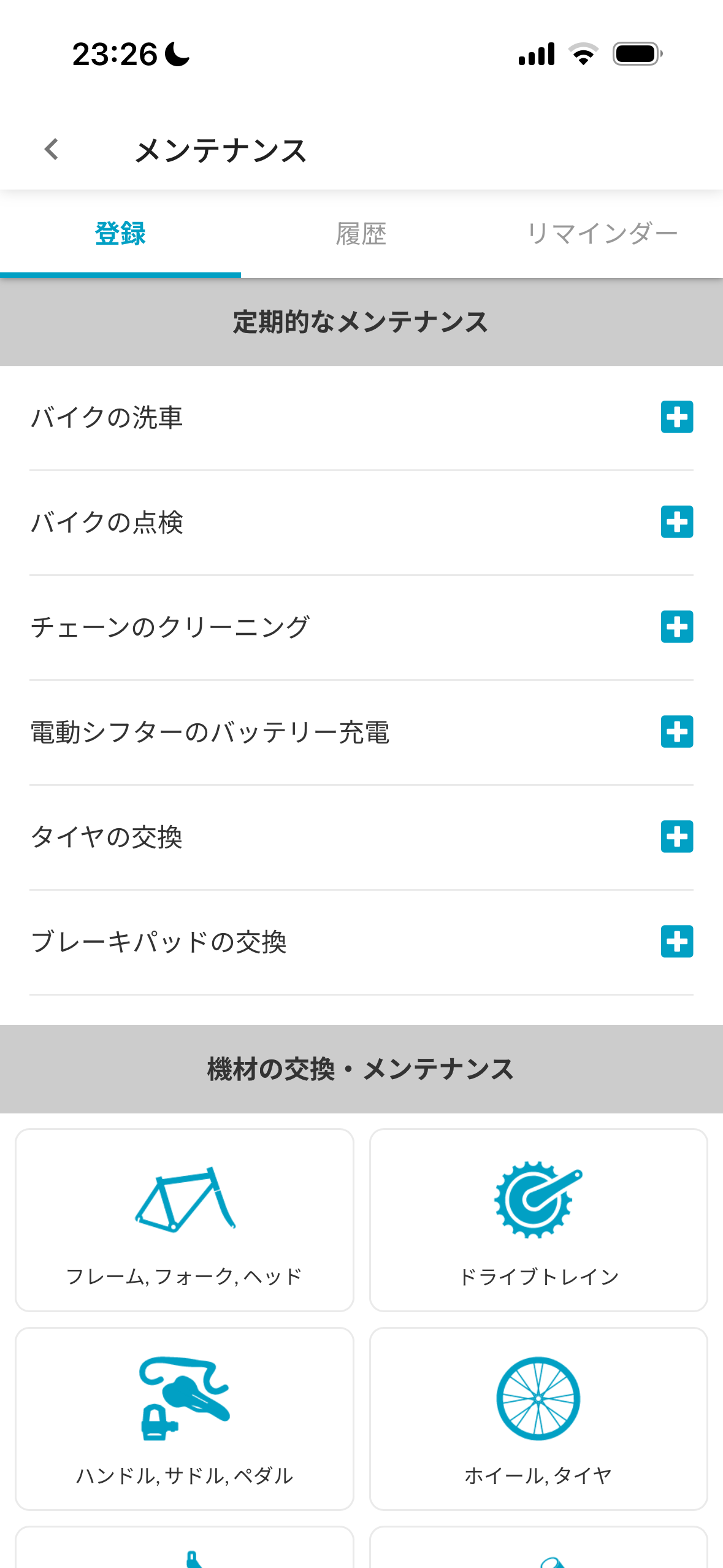Image resolution: width=723 pixels, height=1568 pixels.
Task: Add チェーンのクリーニング record with plus icon
Action: 676,627
